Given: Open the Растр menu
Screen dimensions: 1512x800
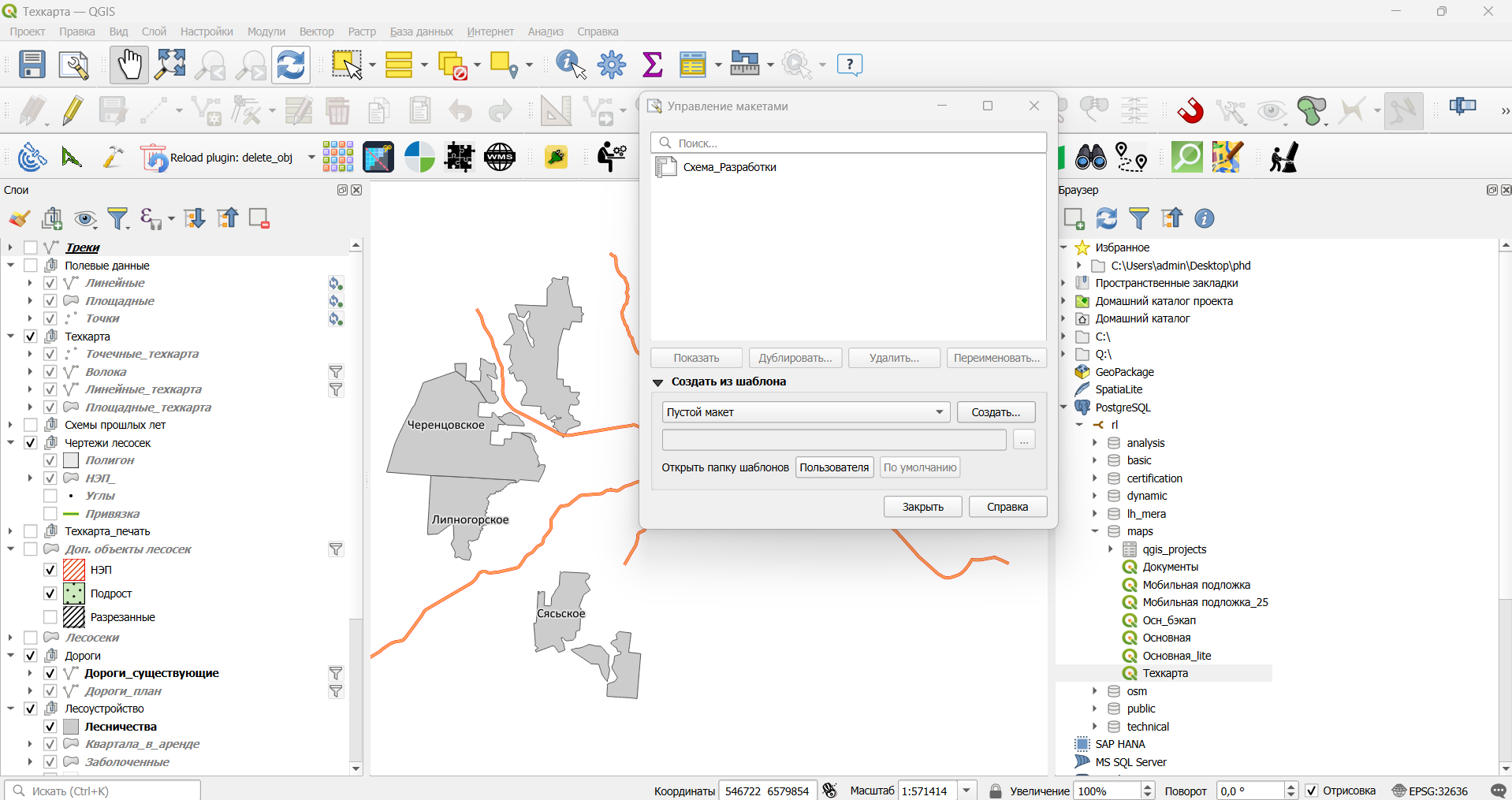Looking at the screenshot, I should click(x=362, y=32).
